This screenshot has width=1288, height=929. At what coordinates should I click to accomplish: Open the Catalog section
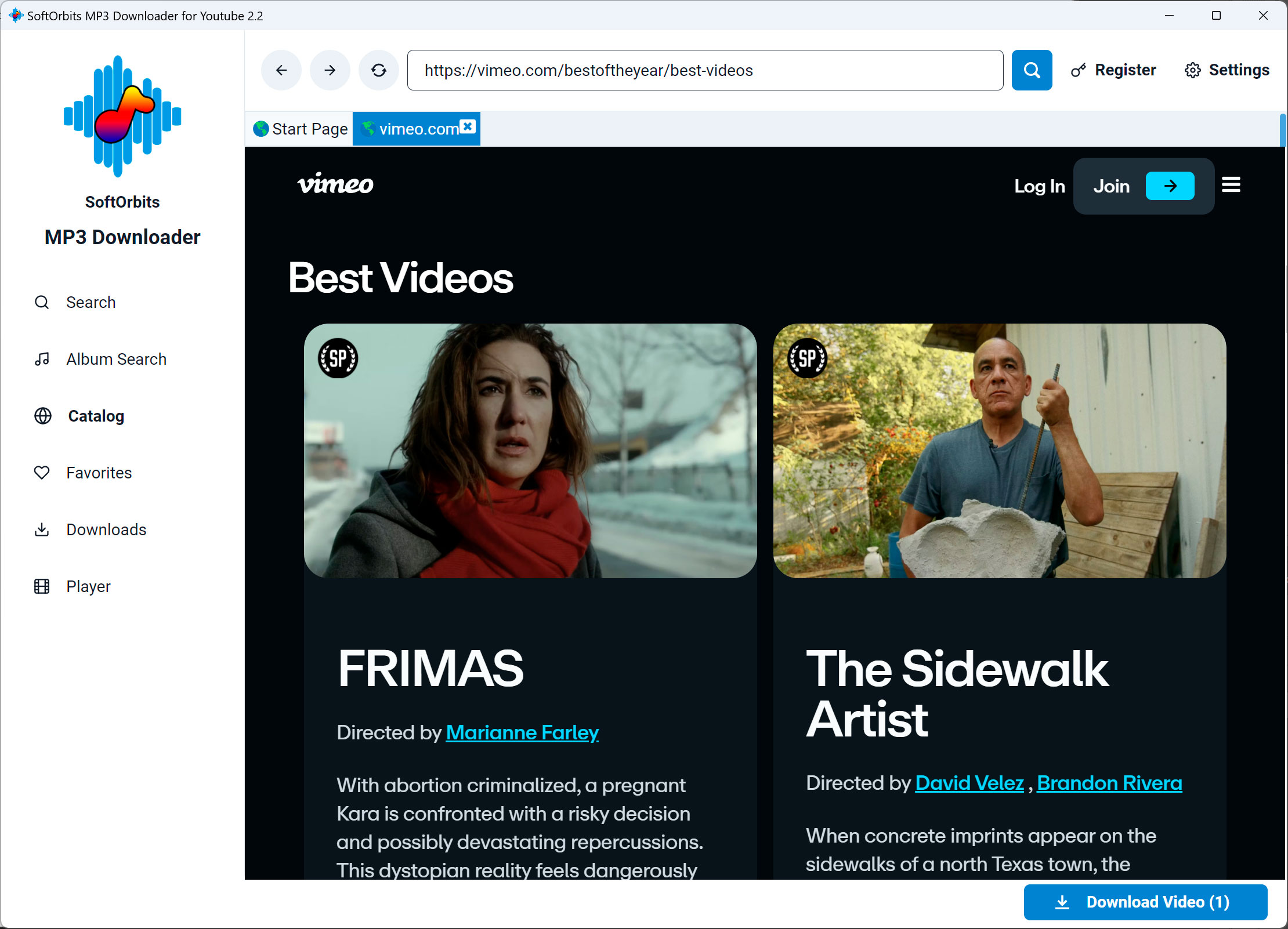(x=95, y=416)
